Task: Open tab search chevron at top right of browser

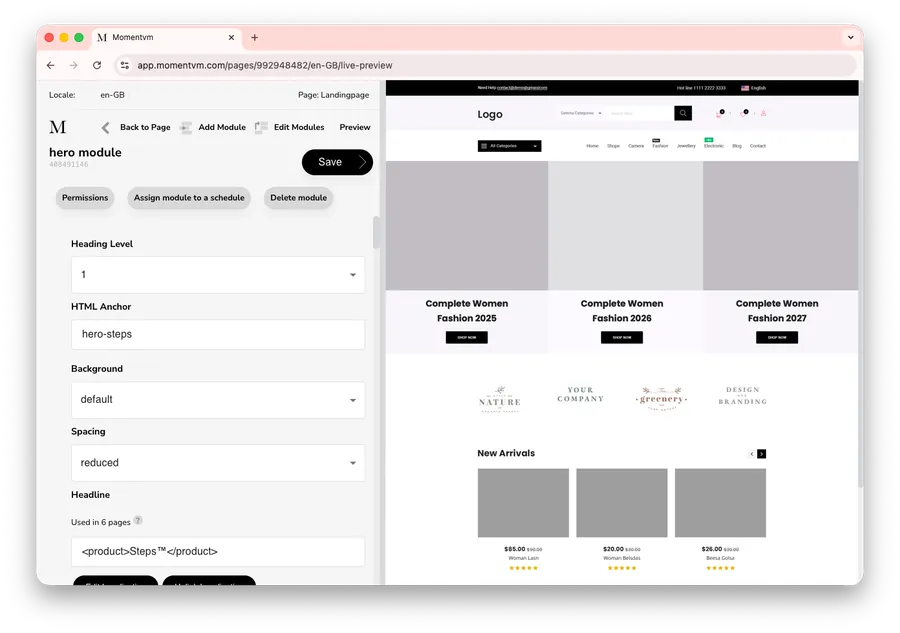Action: [x=851, y=37]
